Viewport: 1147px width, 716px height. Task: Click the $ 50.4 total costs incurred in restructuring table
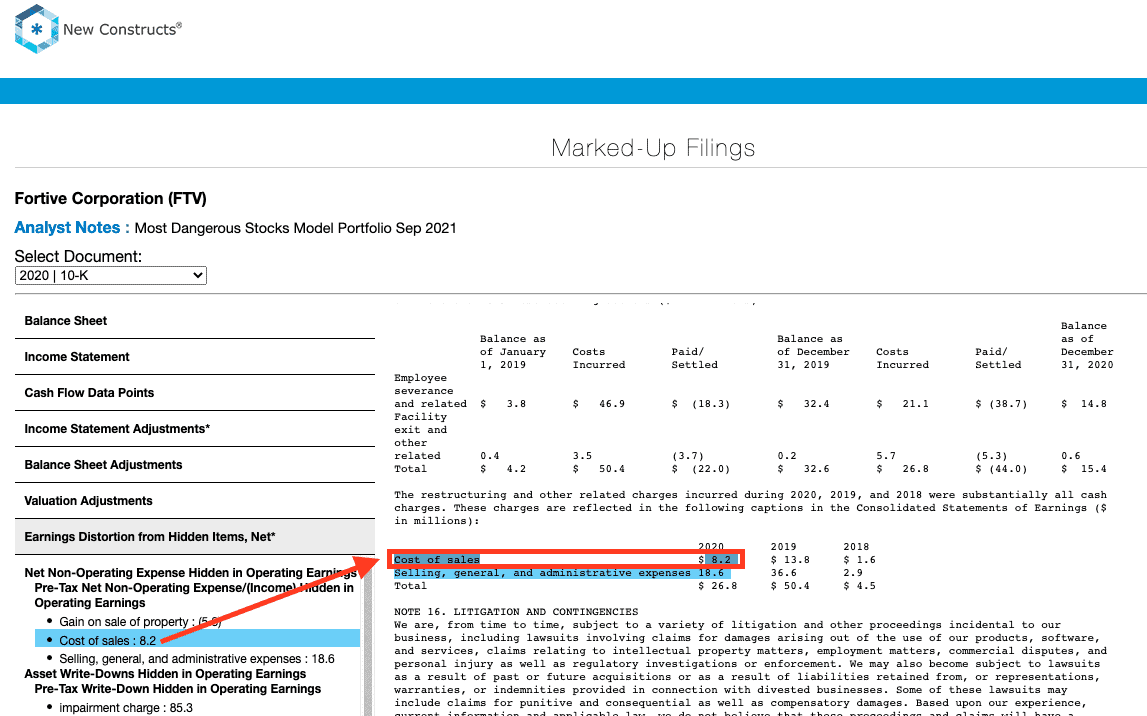(x=599, y=469)
